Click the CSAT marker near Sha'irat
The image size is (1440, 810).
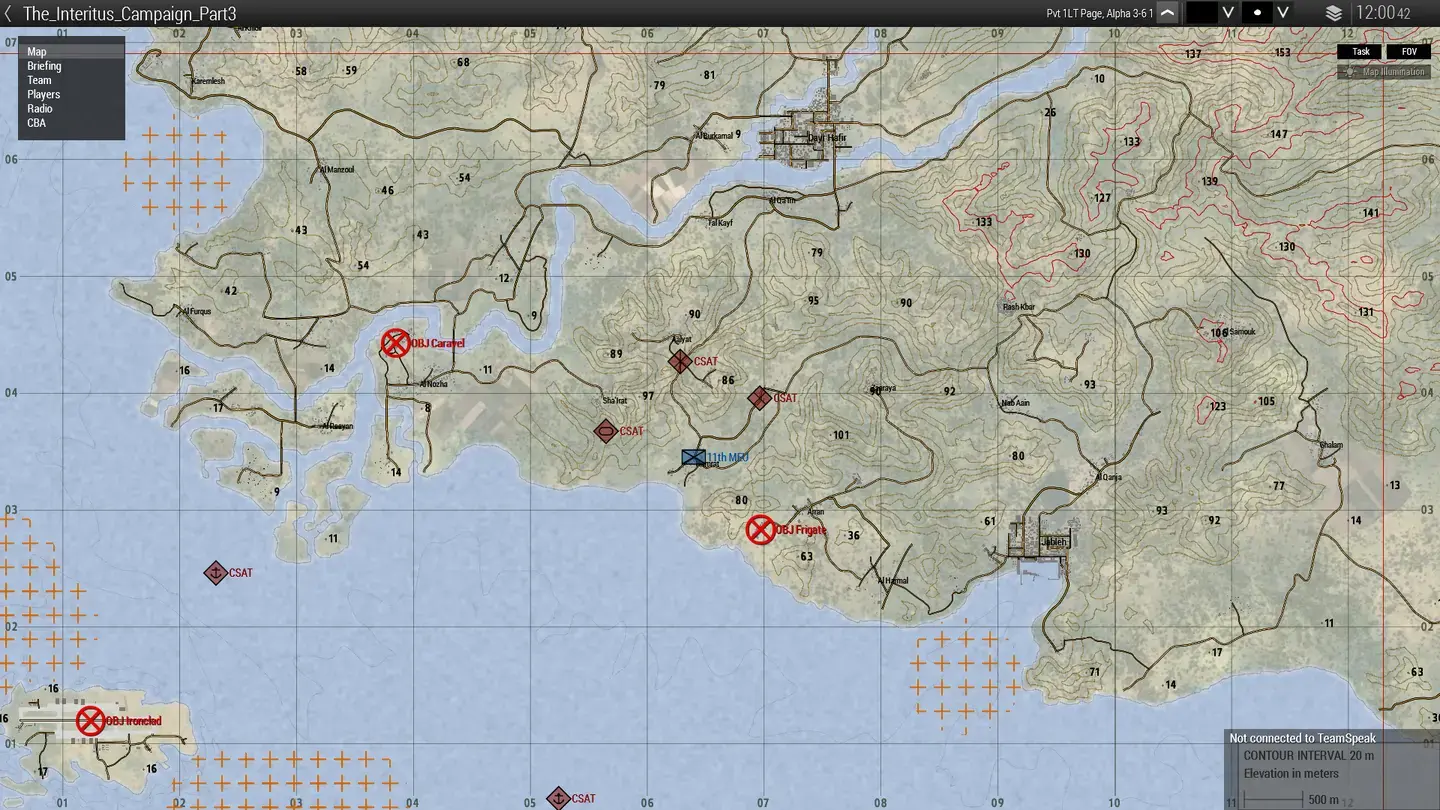[x=605, y=431]
